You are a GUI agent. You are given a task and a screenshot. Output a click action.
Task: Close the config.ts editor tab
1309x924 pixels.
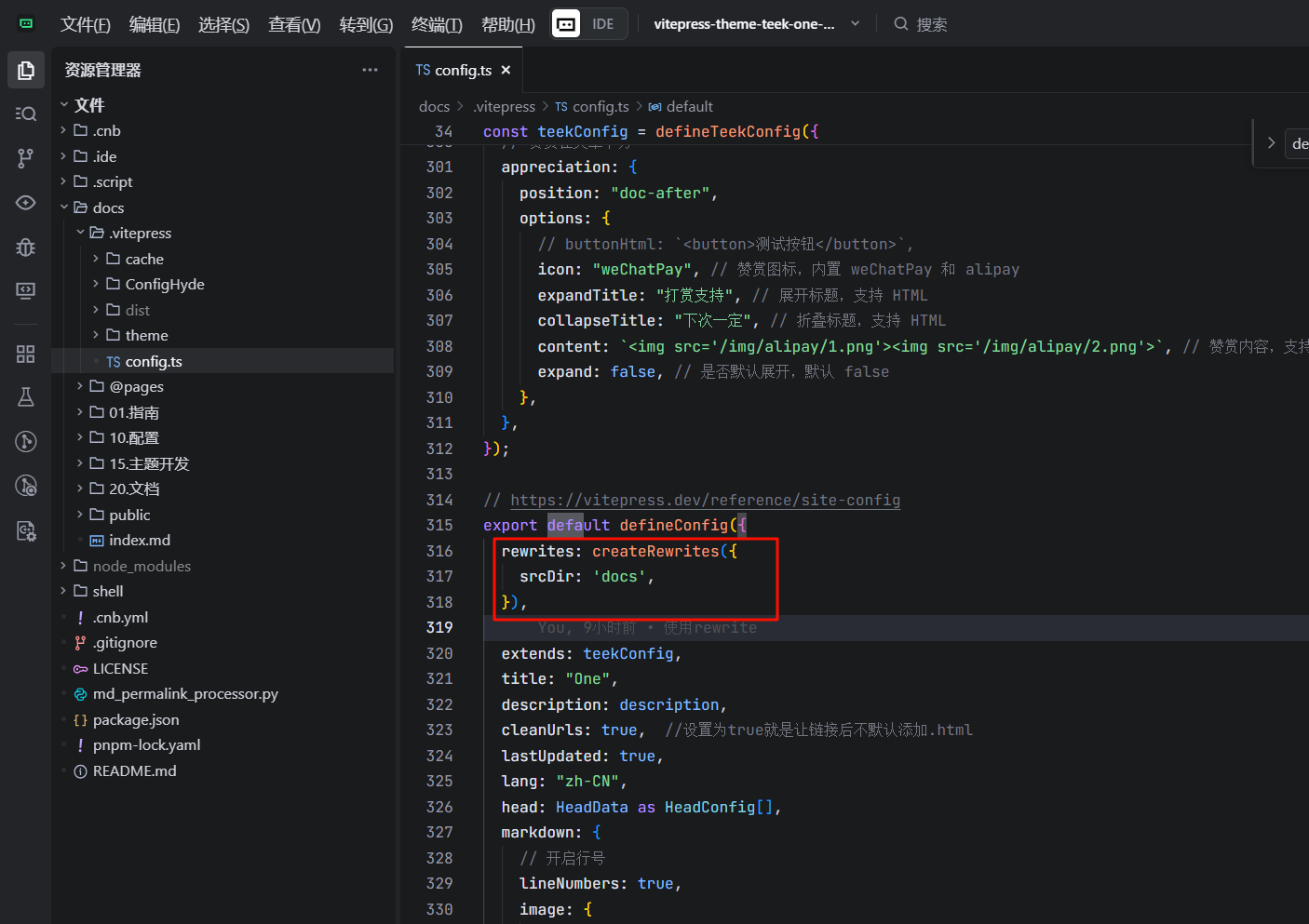506,70
